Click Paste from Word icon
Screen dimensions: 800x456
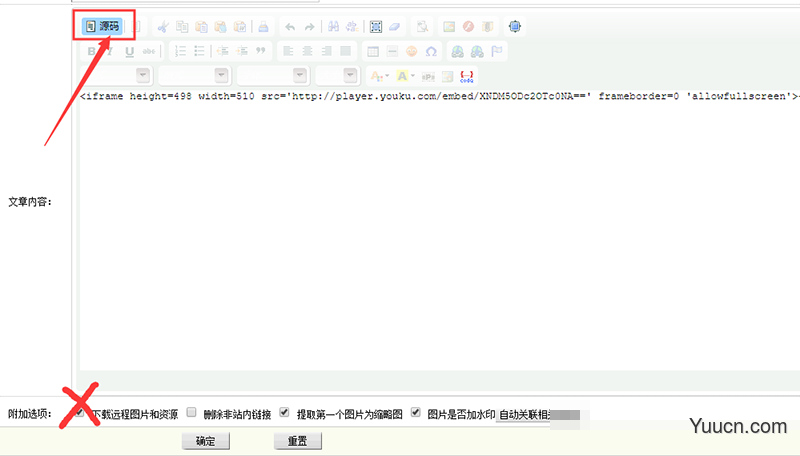(240, 27)
